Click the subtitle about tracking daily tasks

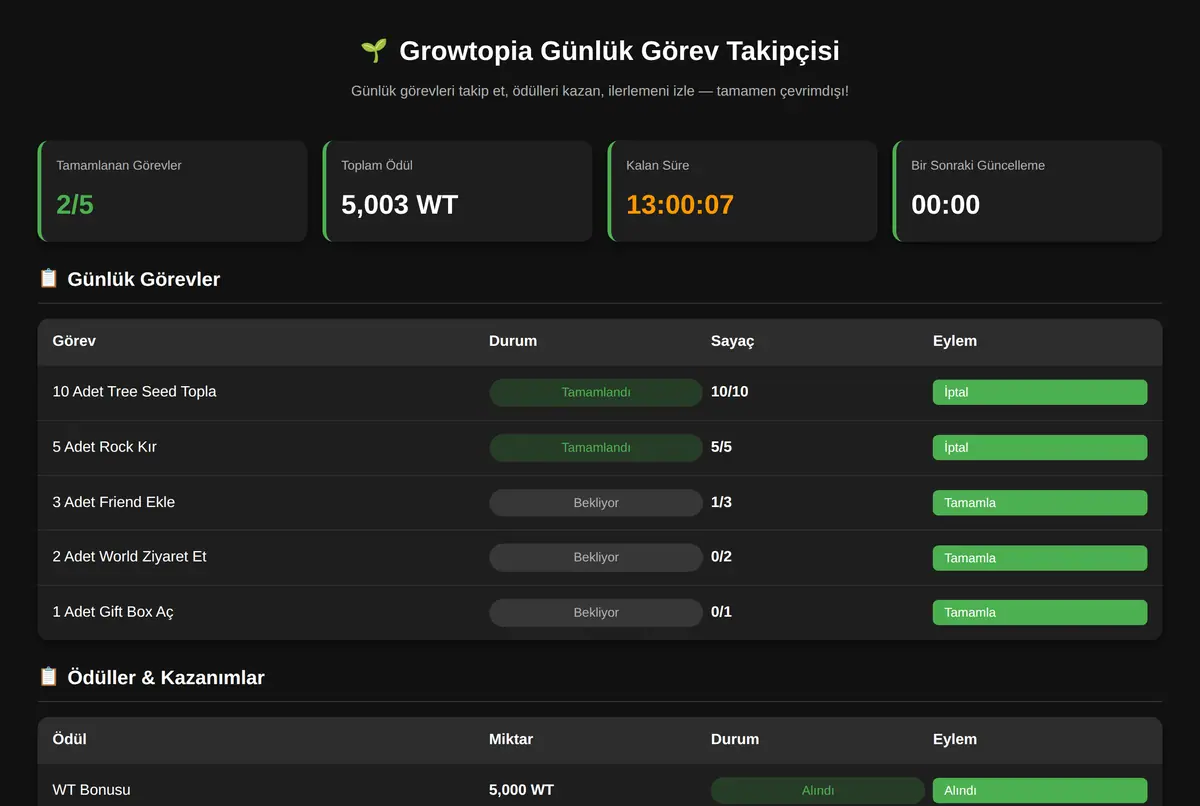click(x=600, y=91)
